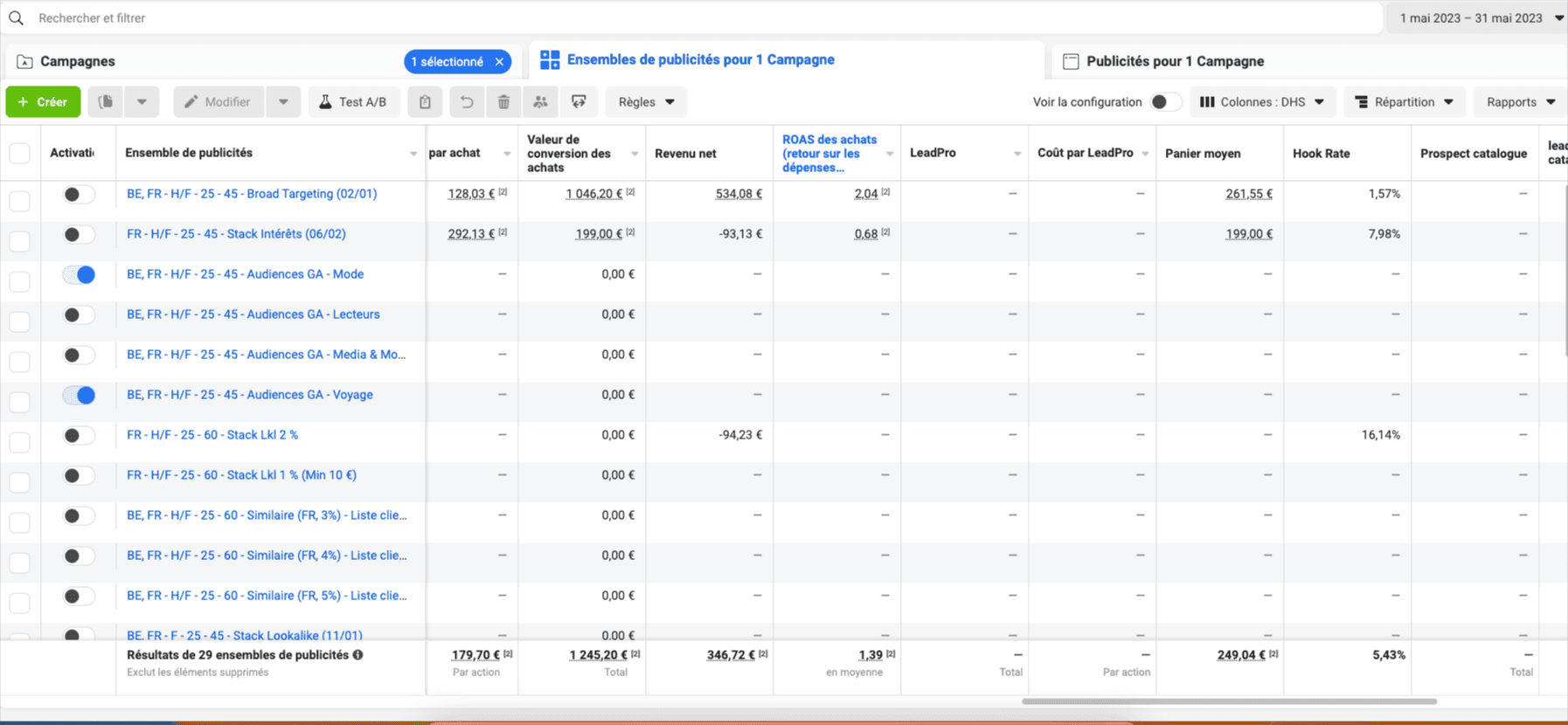Click the Modifier button
The height and width of the screenshot is (725, 1568).
pyautogui.click(x=219, y=101)
